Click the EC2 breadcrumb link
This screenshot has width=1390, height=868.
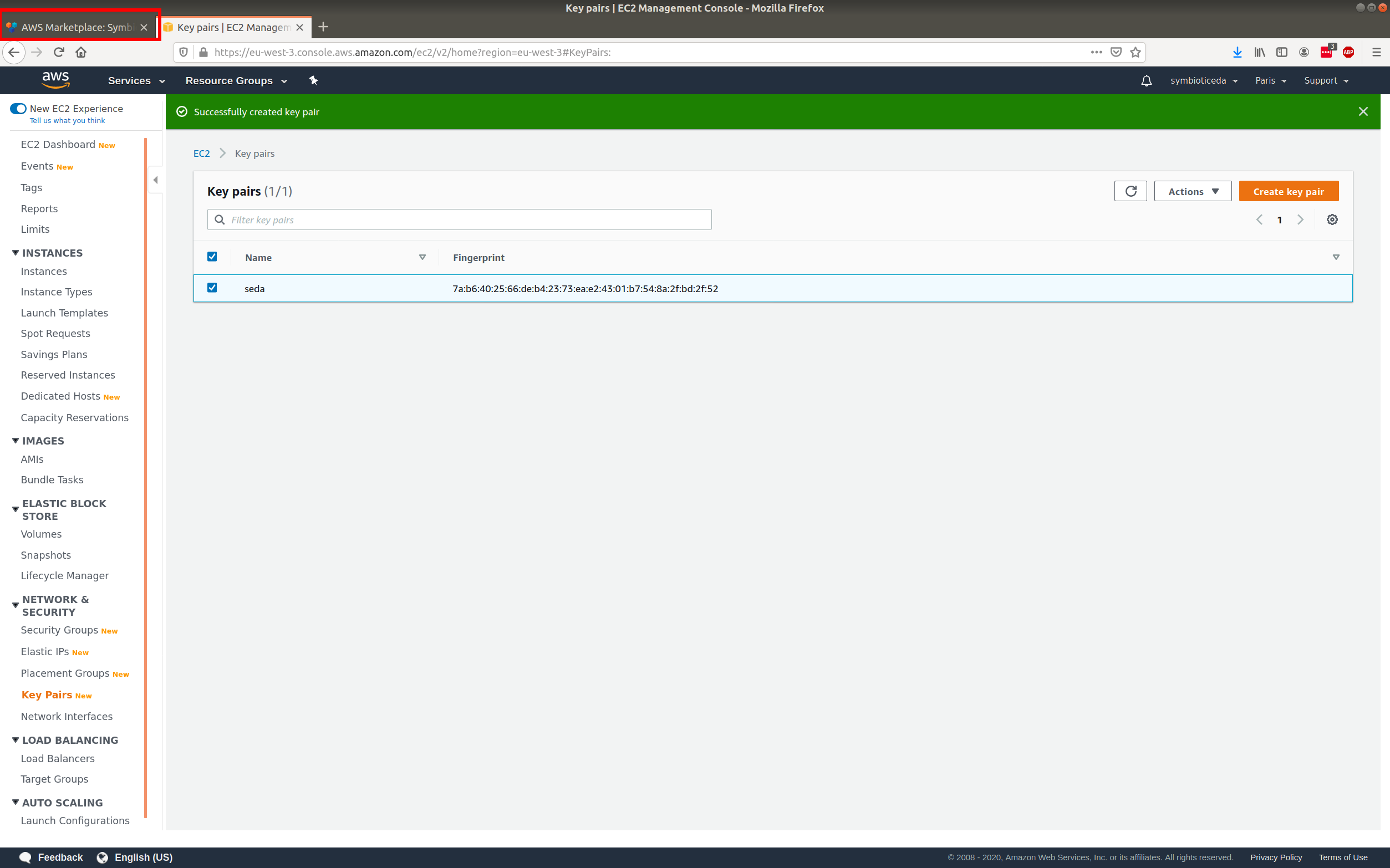pyautogui.click(x=201, y=154)
